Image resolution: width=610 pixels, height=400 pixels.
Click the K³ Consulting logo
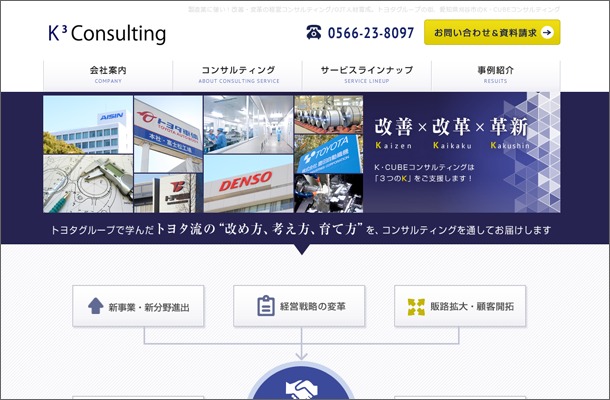107,33
